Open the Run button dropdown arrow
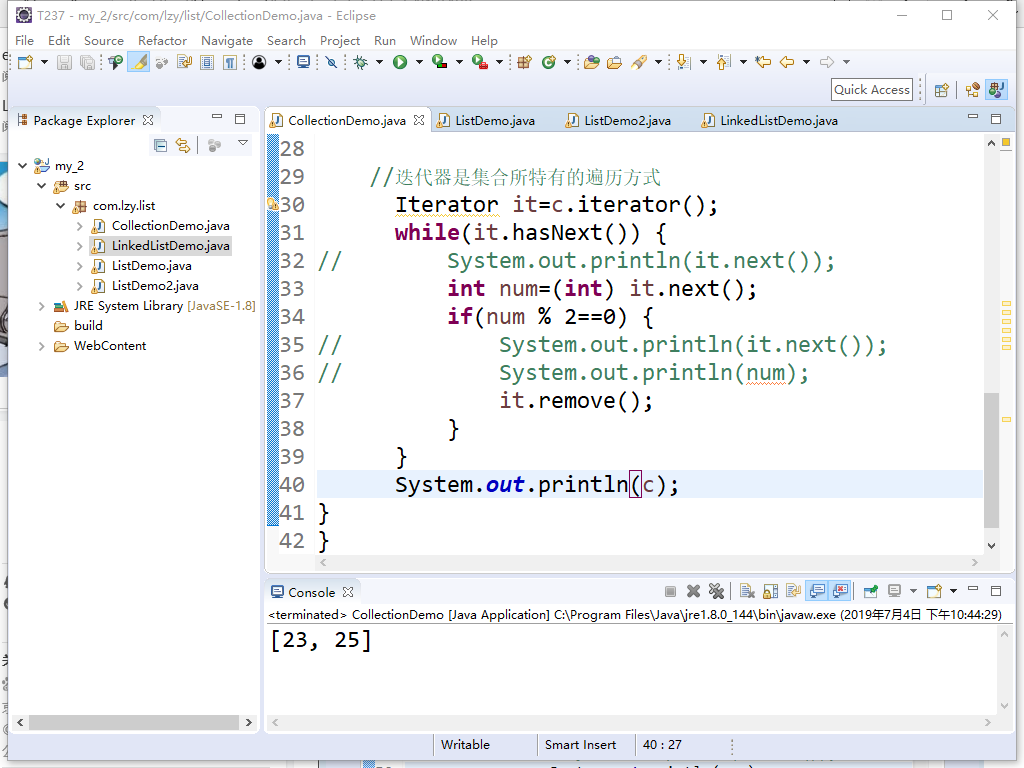1024x768 pixels. click(x=419, y=62)
